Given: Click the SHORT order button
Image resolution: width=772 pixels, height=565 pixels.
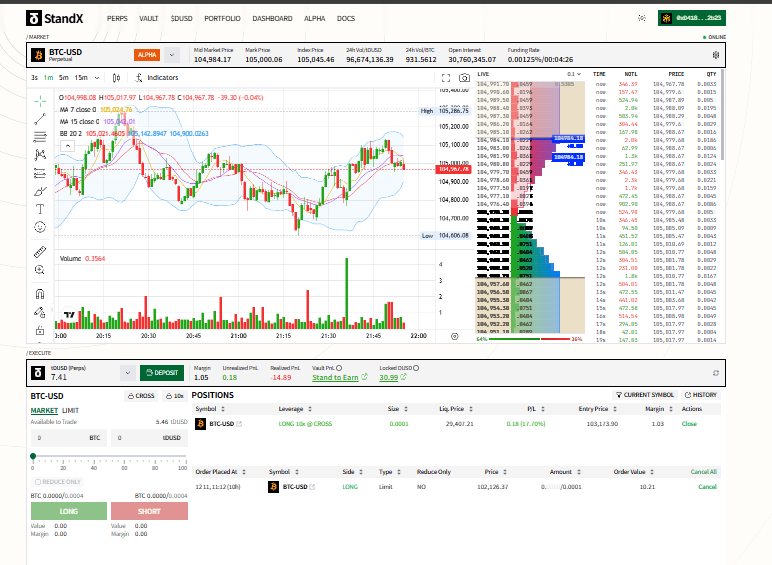Looking at the screenshot, I should 149,511.
